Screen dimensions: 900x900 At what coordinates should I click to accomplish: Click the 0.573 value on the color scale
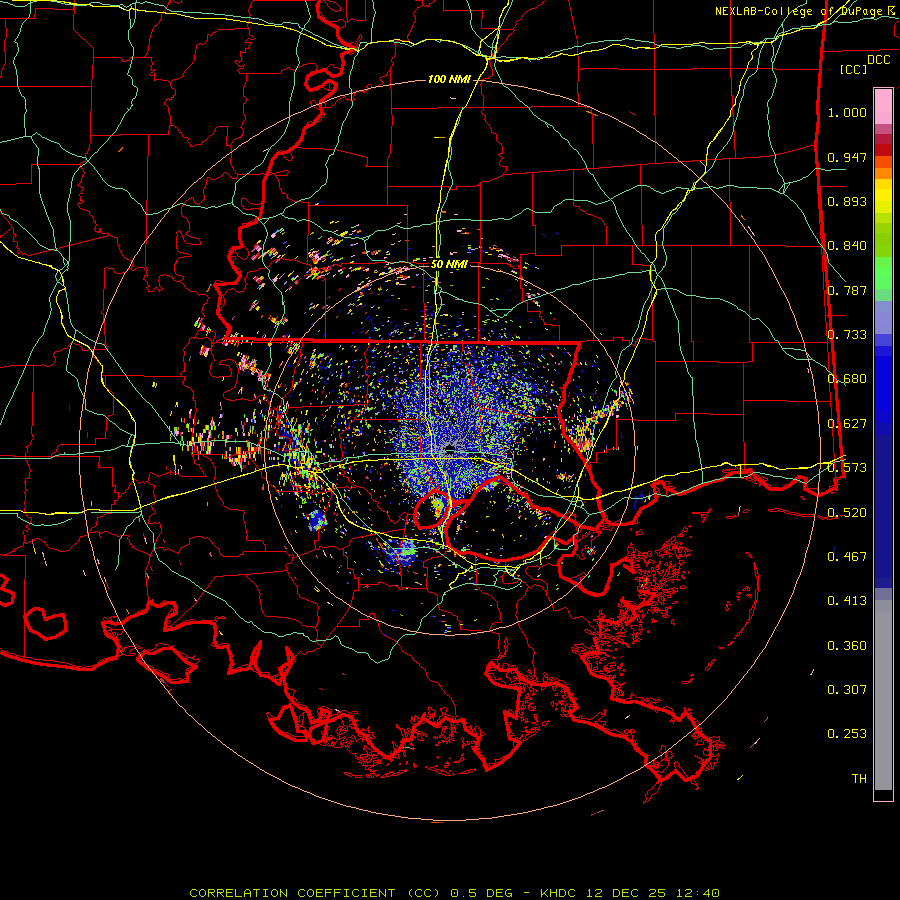click(847, 468)
